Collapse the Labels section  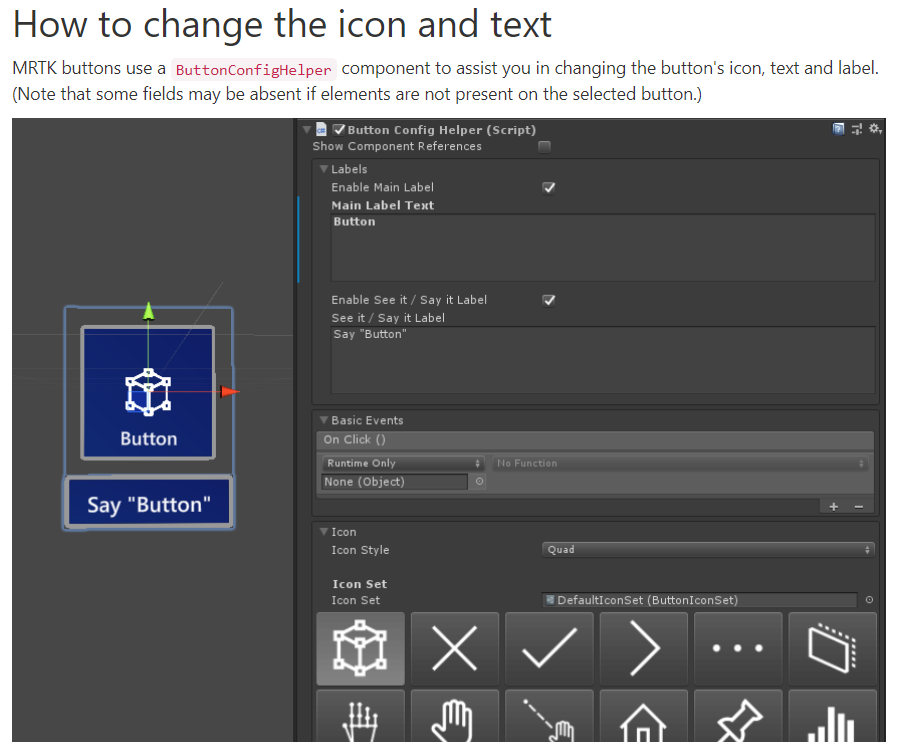tap(324, 169)
